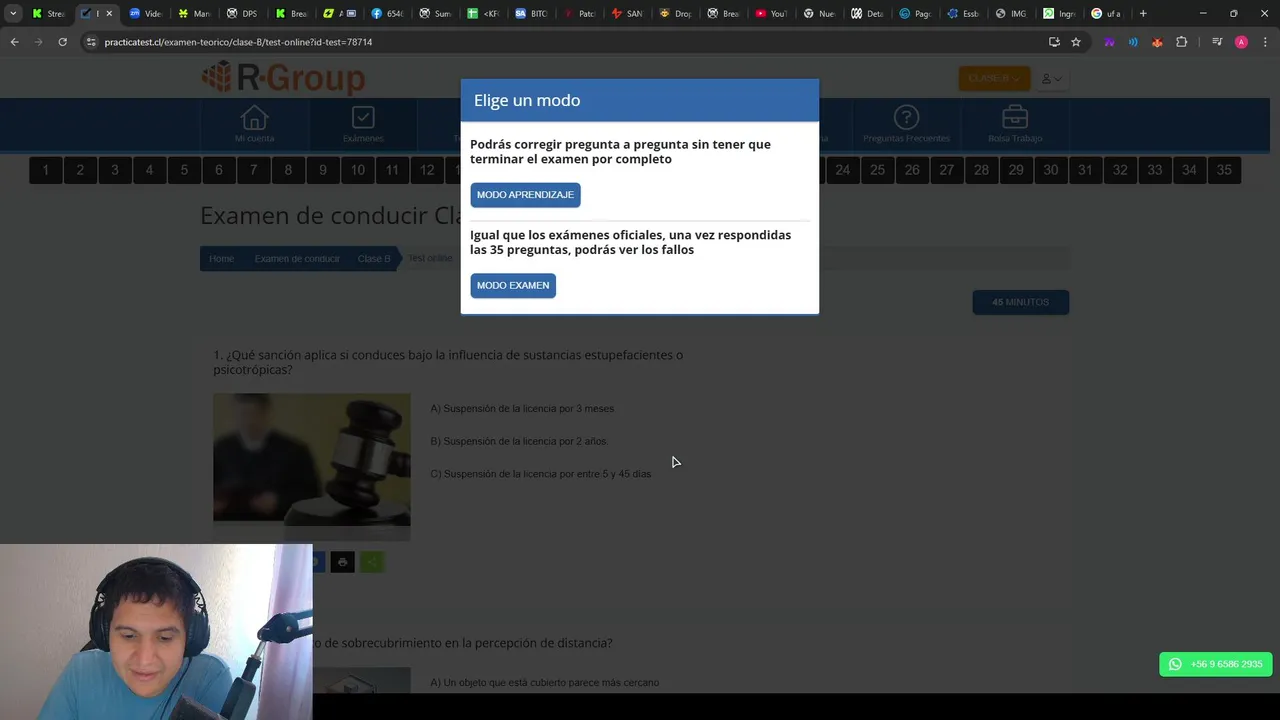Jump to question number 5
This screenshot has height=720, width=1280.
point(184,170)
